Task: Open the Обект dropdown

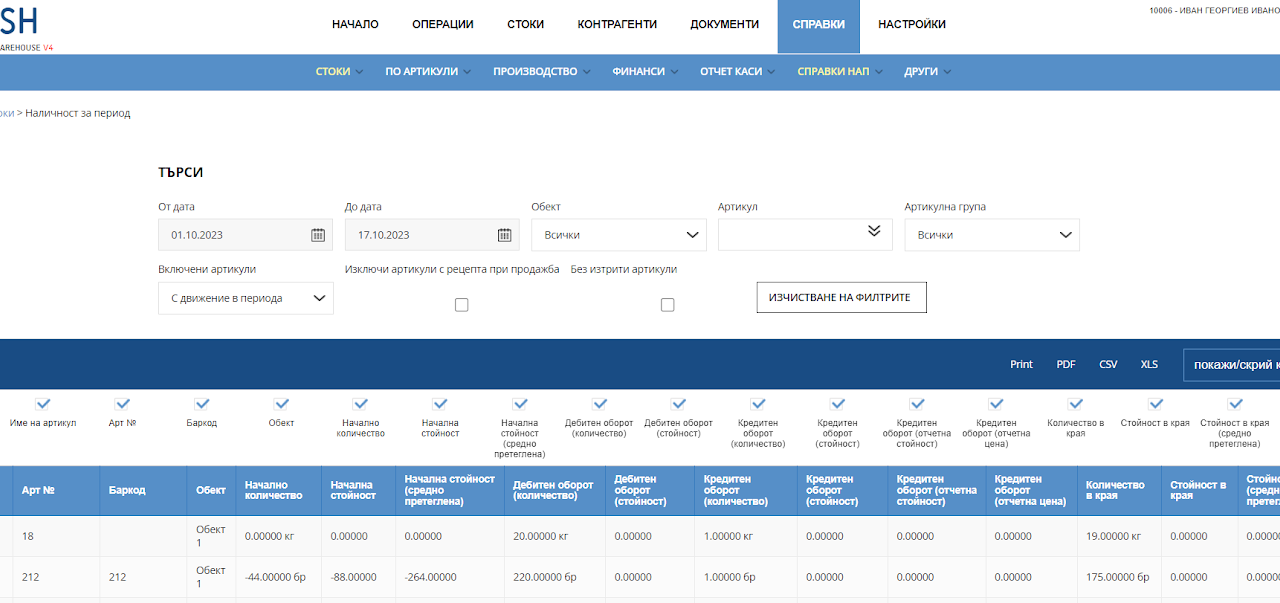Action: pos(619,235)
